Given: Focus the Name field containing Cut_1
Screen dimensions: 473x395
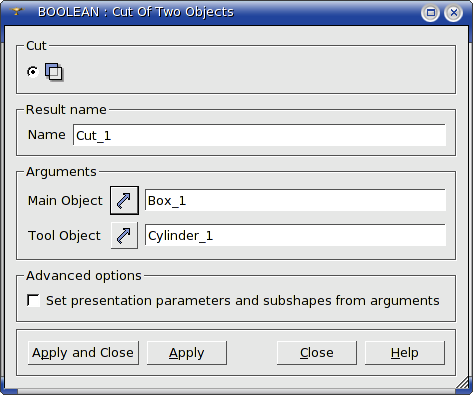Looking at the screenshot, I should tap(259, 135).
